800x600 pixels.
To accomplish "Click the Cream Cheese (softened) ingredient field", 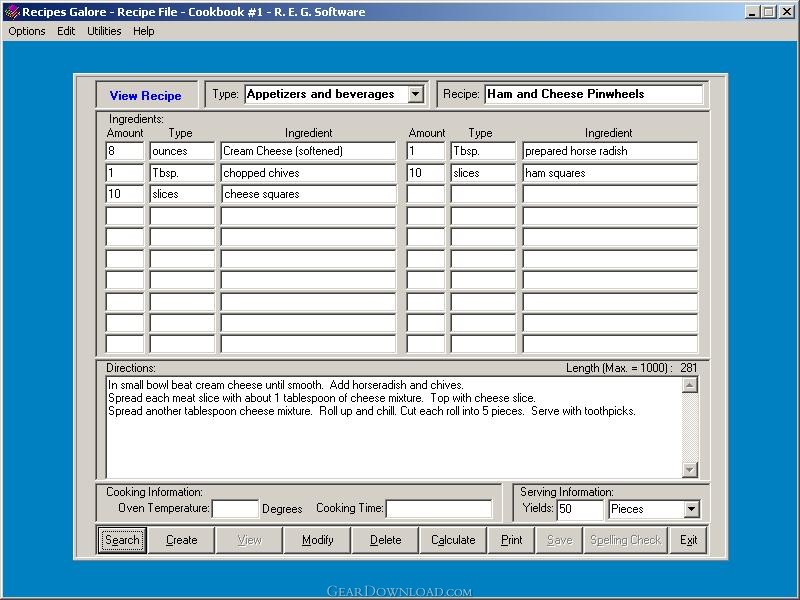I will point(308,151).
